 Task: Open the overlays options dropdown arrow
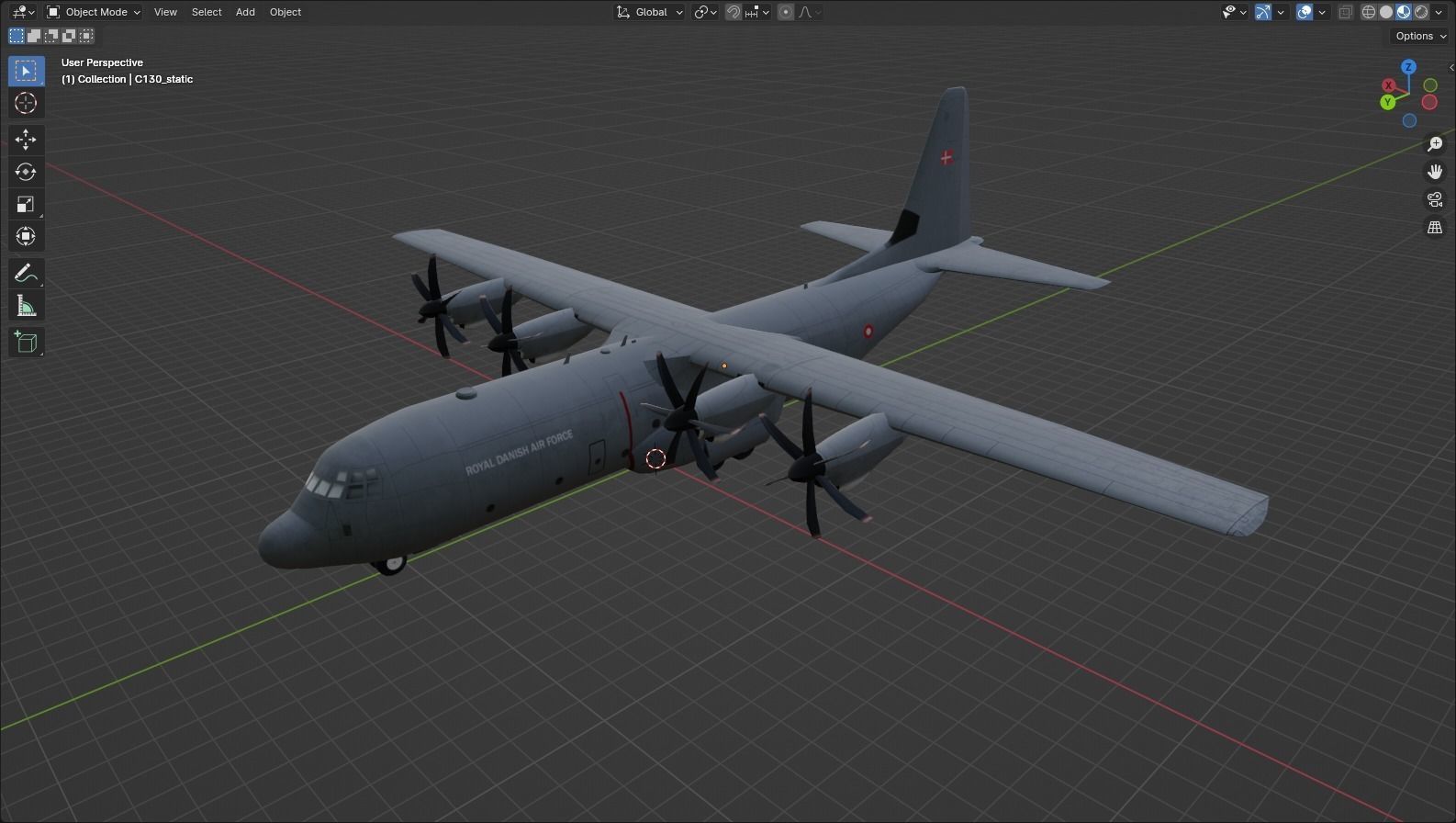click(1322, 12)
